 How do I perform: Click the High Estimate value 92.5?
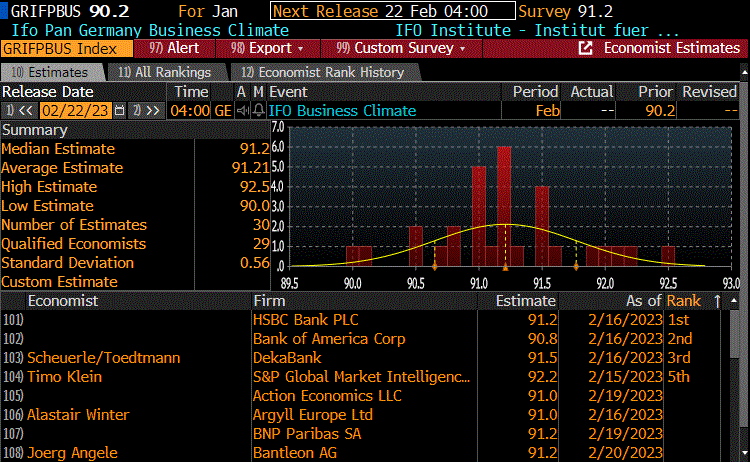tap(254, 187)
